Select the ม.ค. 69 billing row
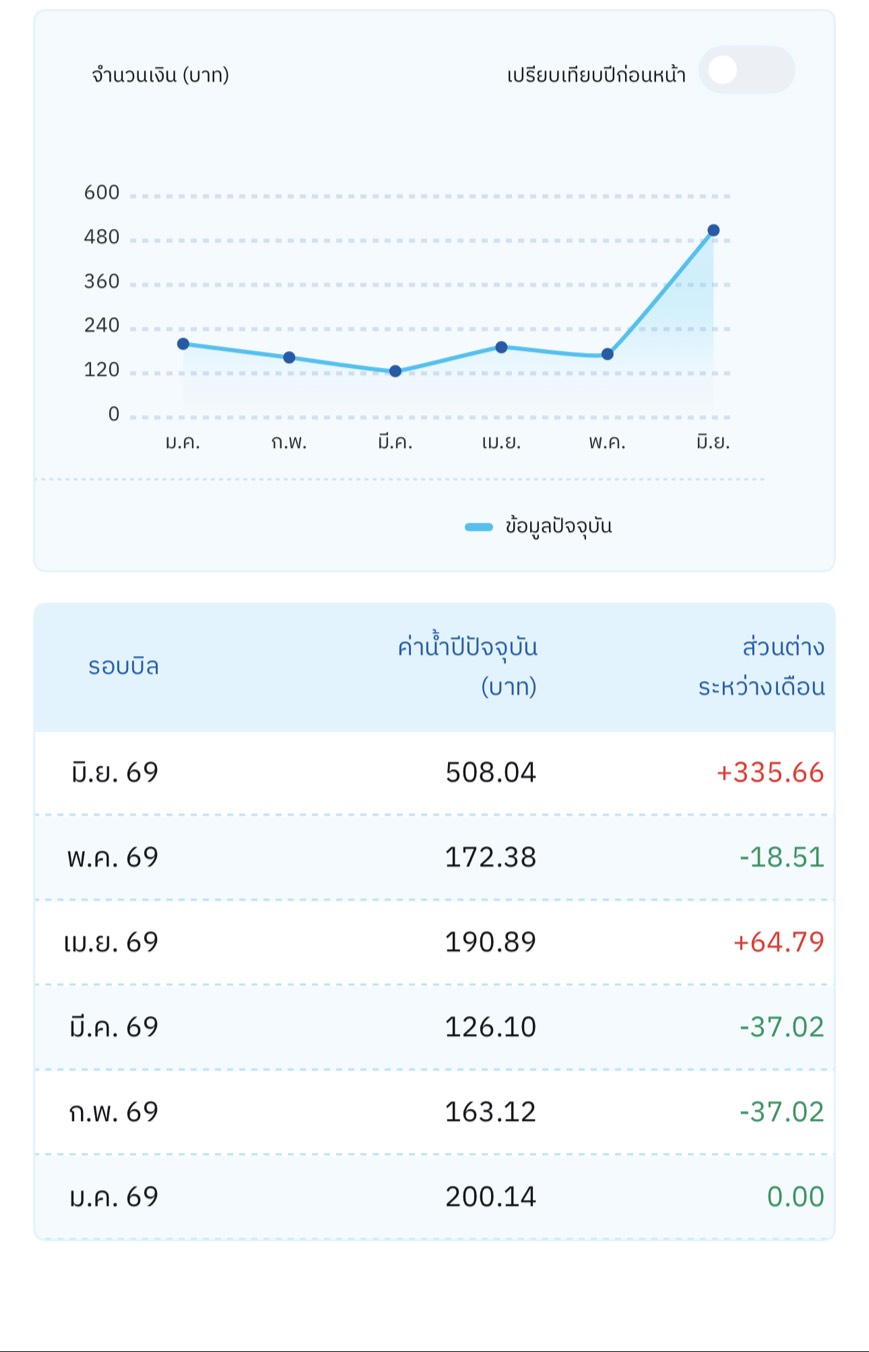869x1352 pixels. (434, 1197)
